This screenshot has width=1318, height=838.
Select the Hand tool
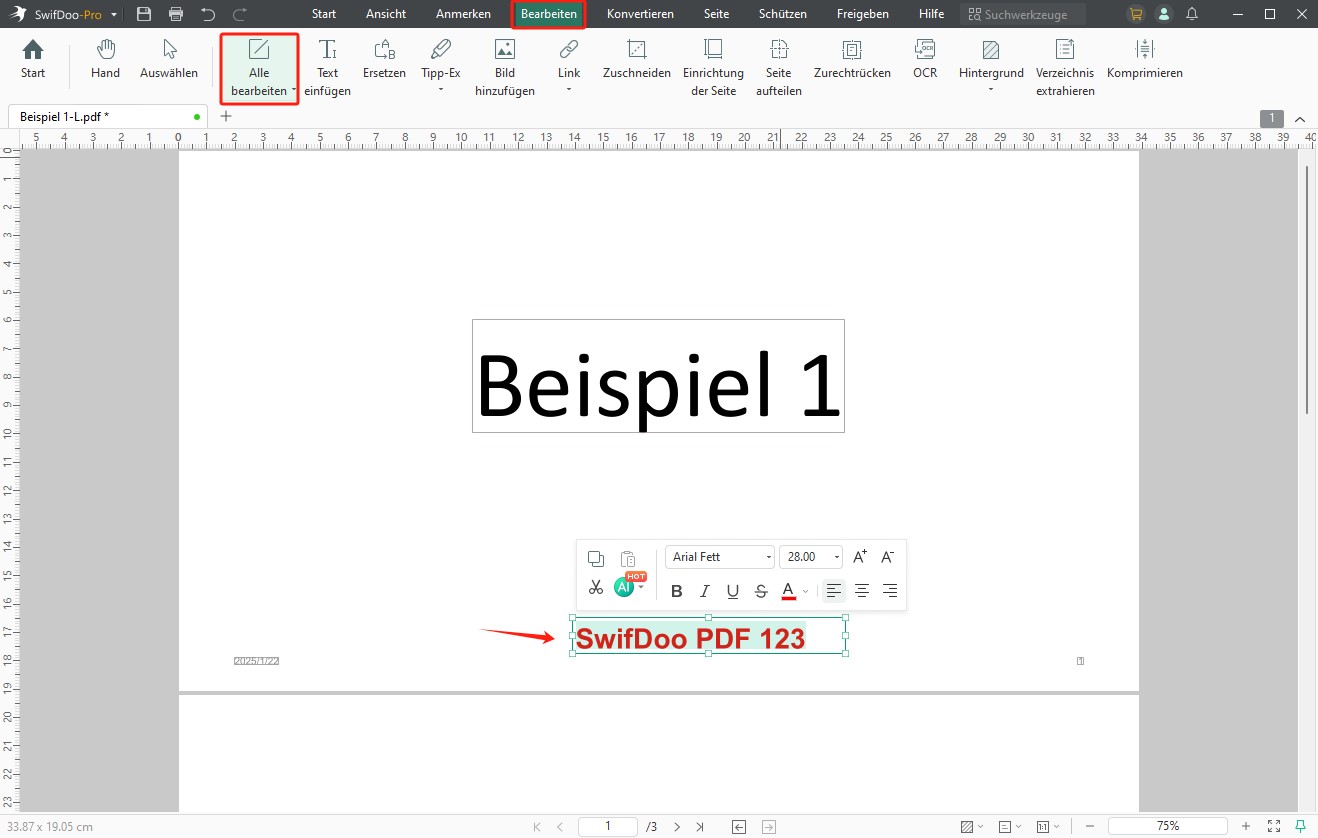click(x=105, y=60)
